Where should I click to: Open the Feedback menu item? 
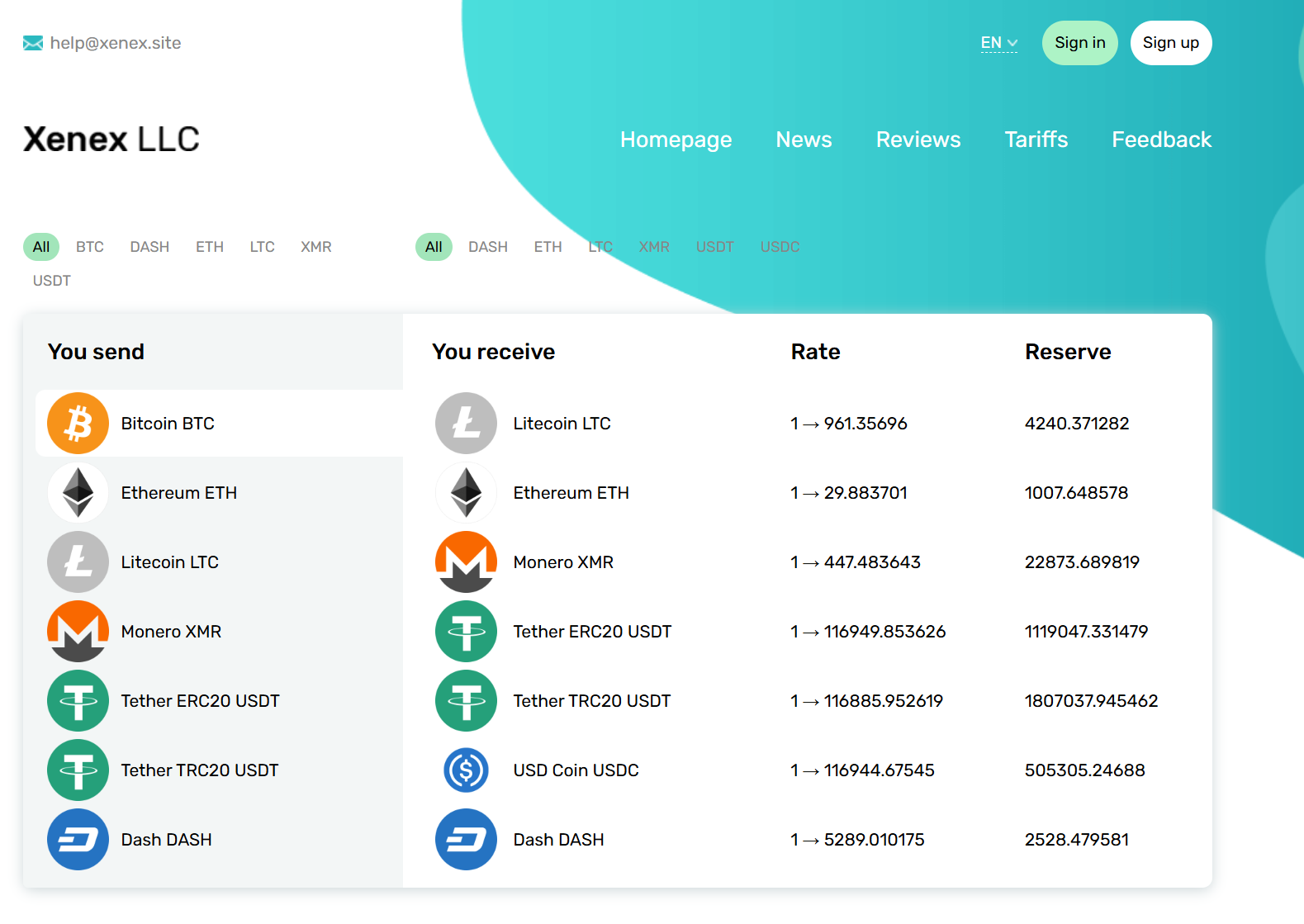click(x=1162, y=140)
